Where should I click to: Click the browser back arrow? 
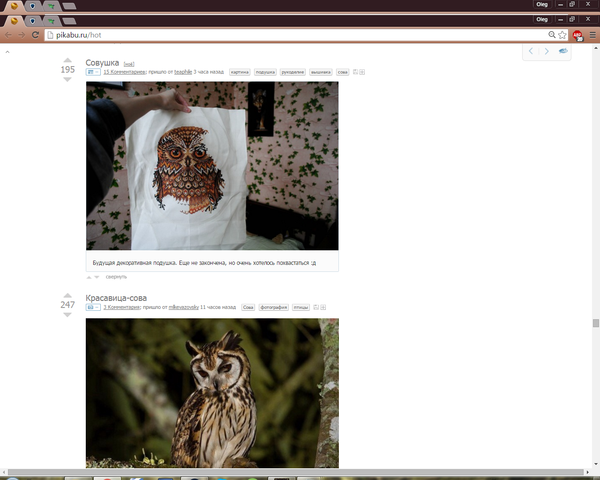coord(8,34)
